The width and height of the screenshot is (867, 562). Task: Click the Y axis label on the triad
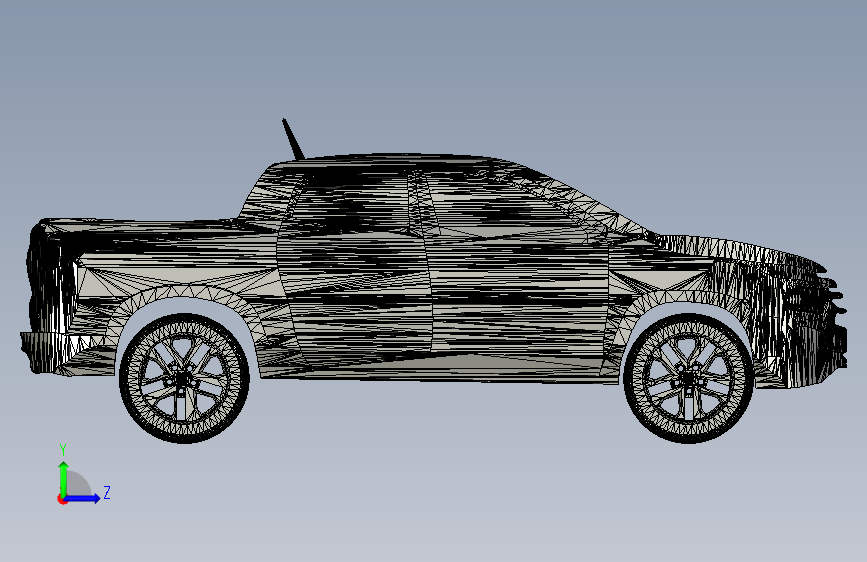pos(63,450)
